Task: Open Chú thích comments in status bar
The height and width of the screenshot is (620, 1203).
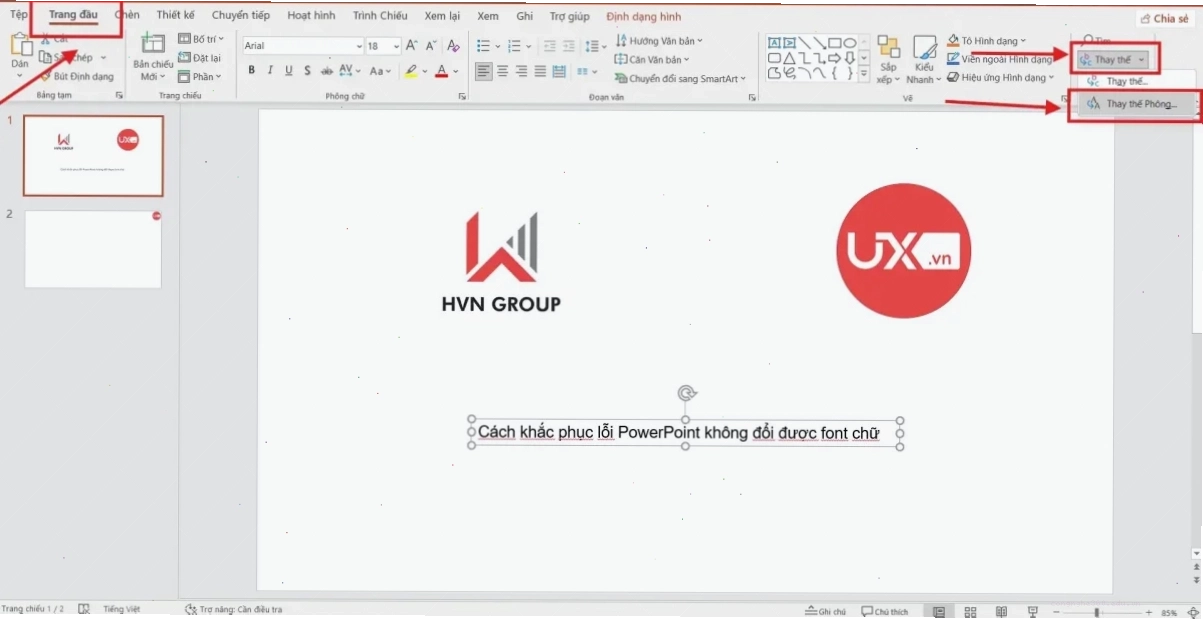Action: [x=885, y=611]
